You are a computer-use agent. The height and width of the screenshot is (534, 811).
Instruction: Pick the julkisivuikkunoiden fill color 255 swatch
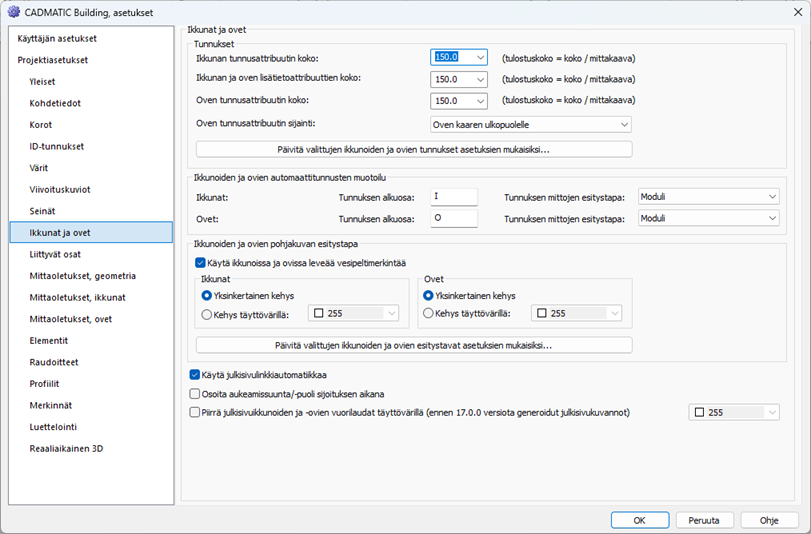click(734, 412)
